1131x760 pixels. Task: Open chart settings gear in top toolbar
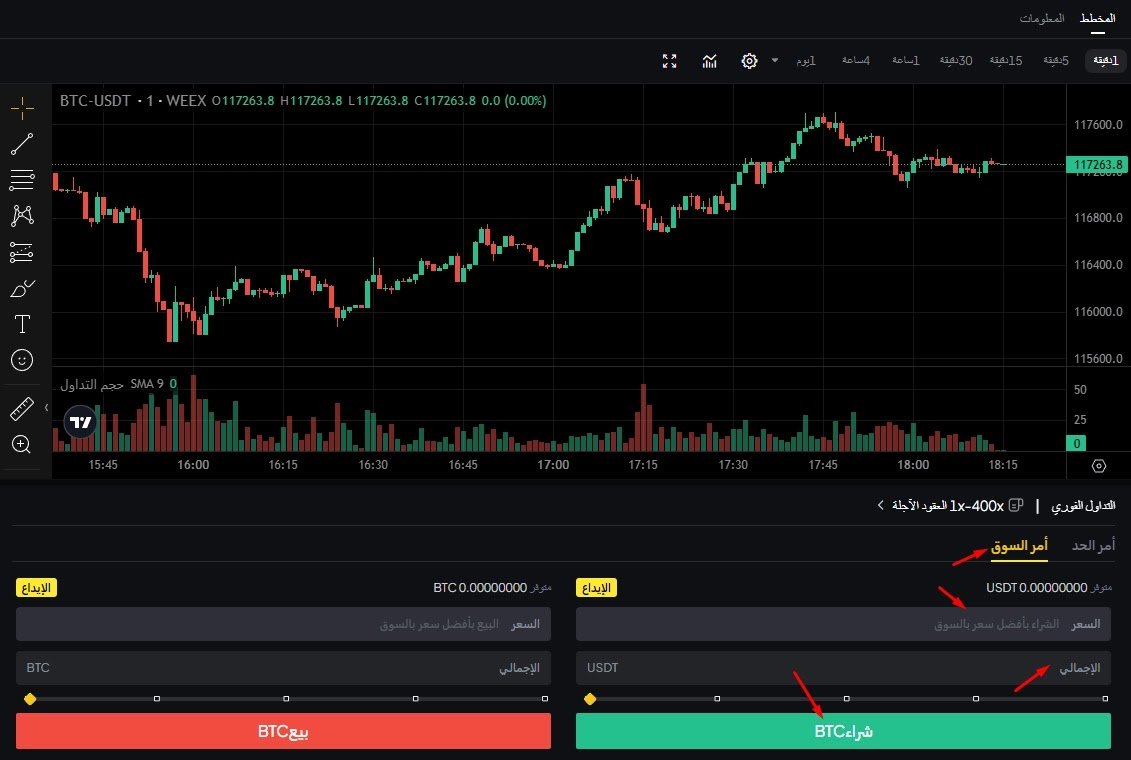tap(749, 61)
